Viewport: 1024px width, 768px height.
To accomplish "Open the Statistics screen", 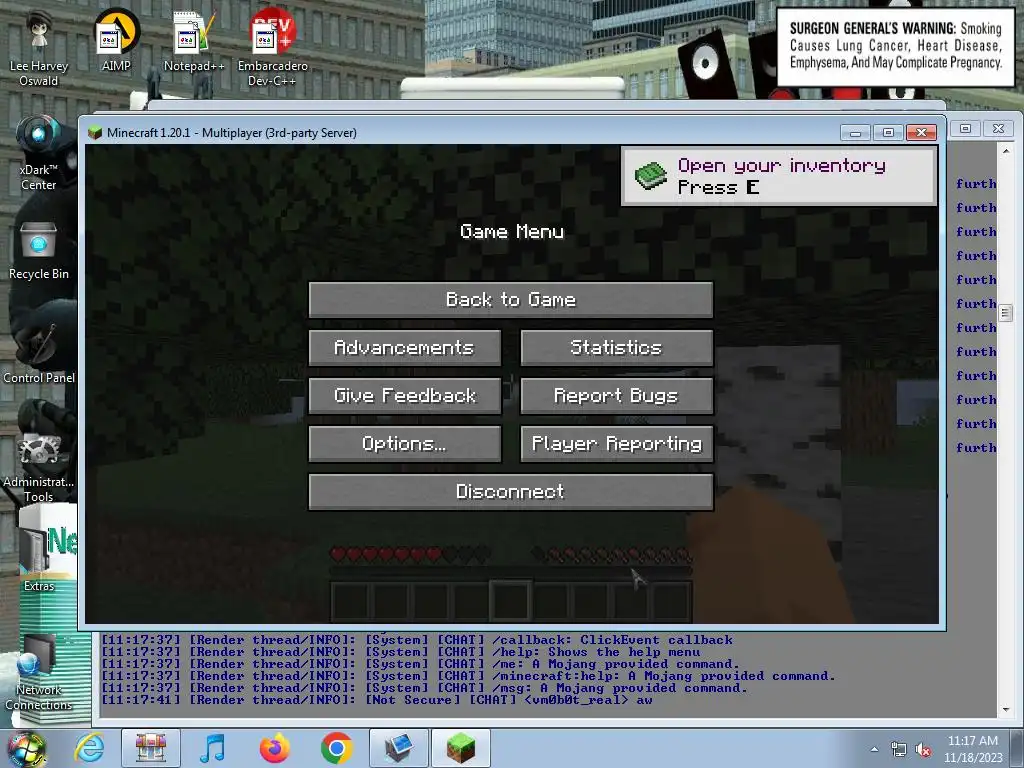I will [616, 347].
